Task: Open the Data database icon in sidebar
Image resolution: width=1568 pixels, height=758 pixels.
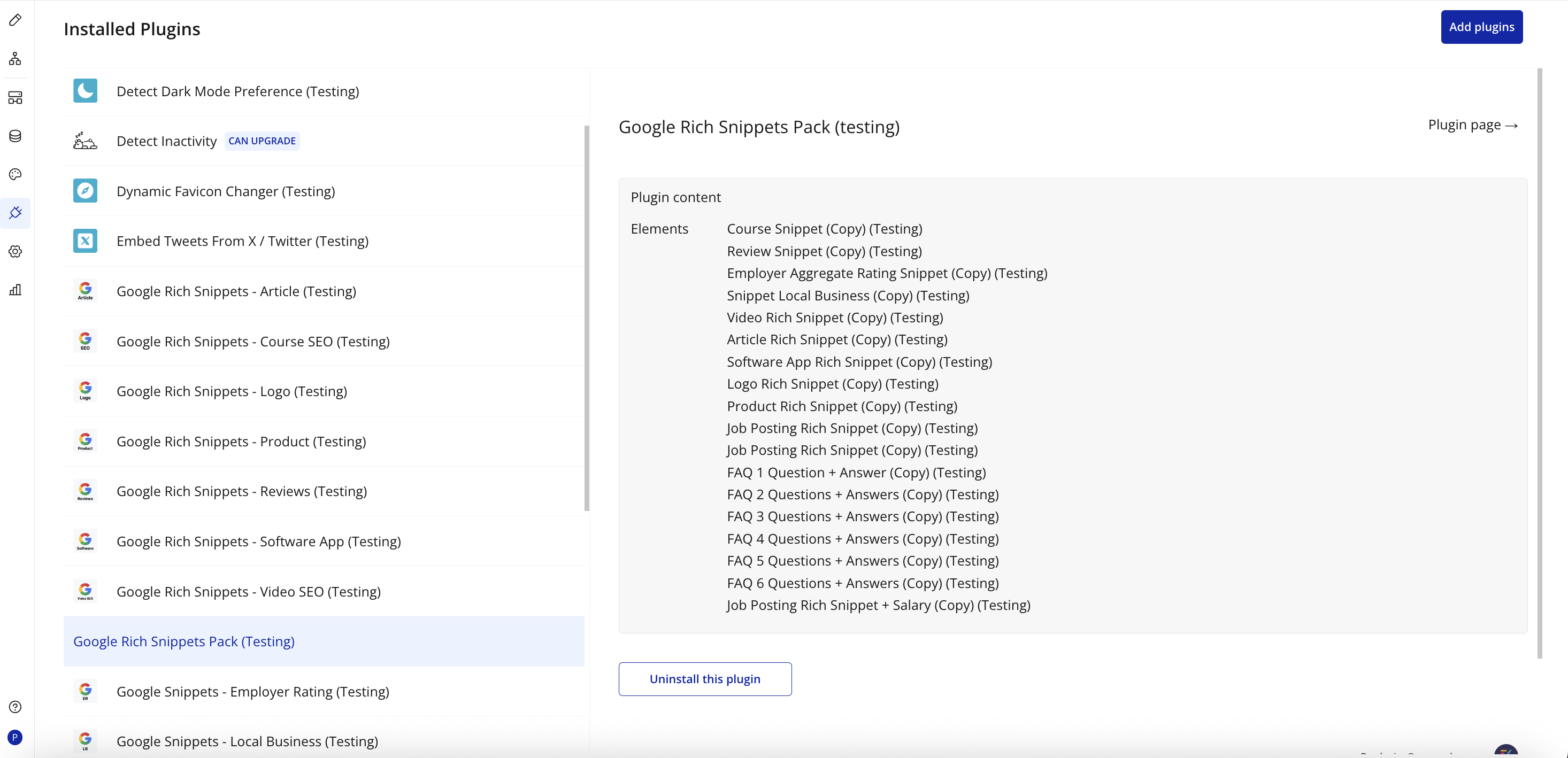Action: 15,136
